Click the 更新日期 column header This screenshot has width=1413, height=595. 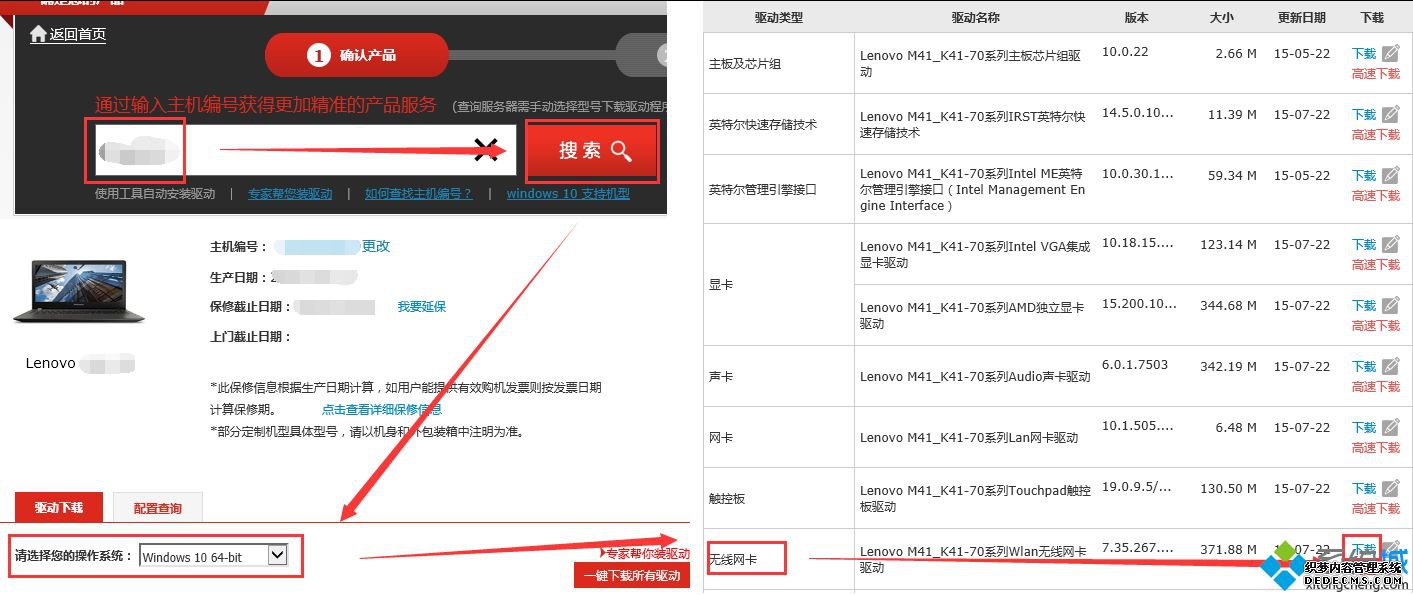tap(1301, 17)
